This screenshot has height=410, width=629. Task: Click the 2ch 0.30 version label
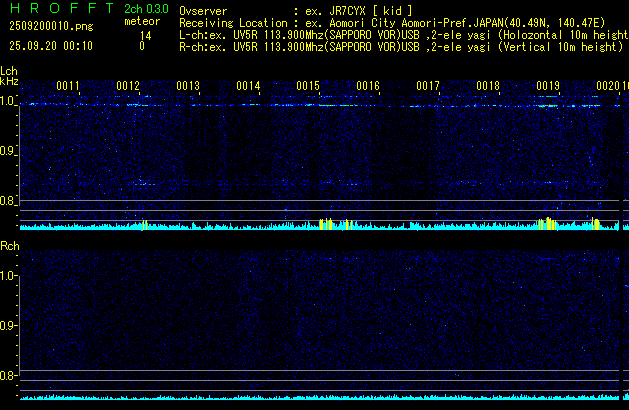146,9
